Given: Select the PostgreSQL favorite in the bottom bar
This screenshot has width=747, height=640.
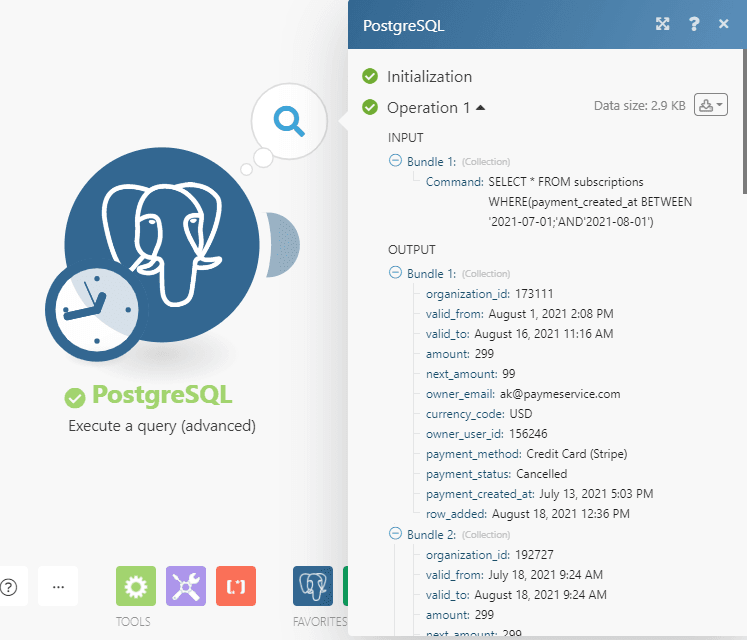Looking at the screenshot, I should [312, 586].
